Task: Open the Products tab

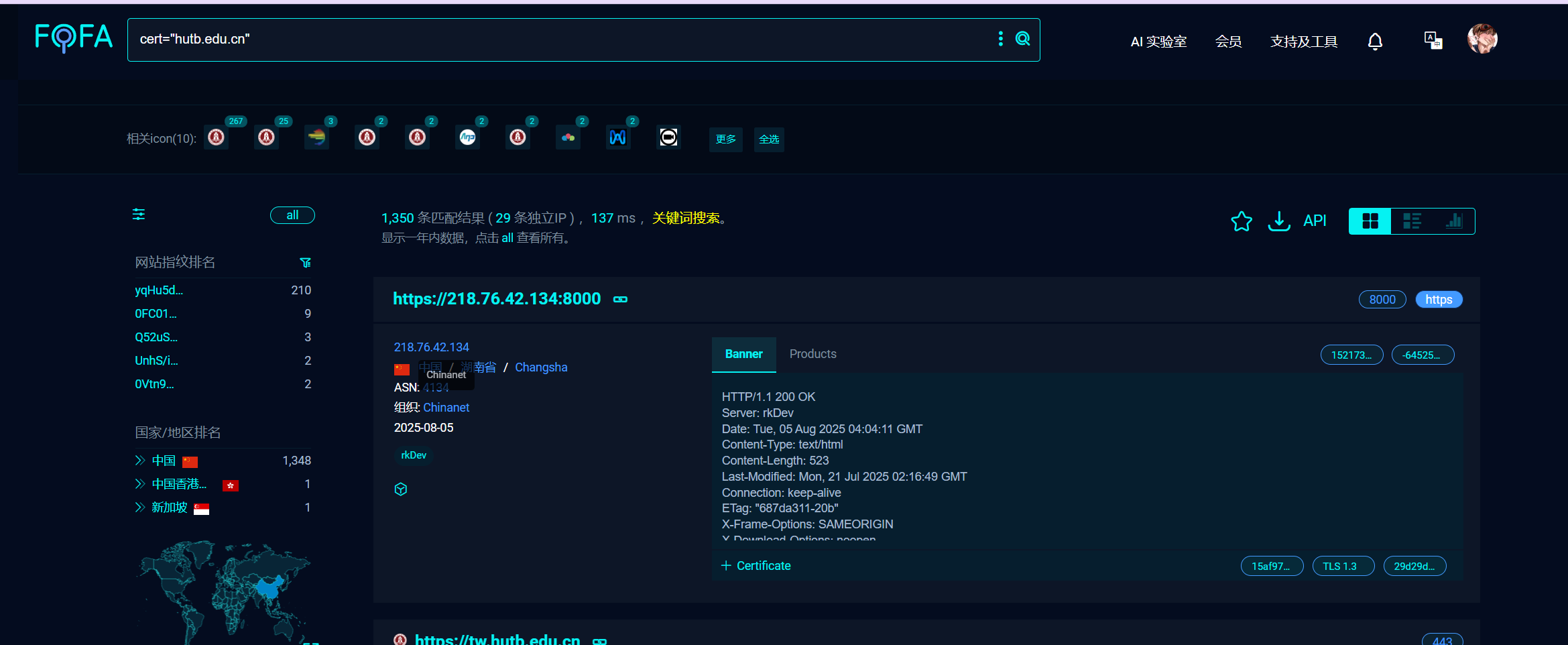Action: pyautogui.click(x=812, y=354)
